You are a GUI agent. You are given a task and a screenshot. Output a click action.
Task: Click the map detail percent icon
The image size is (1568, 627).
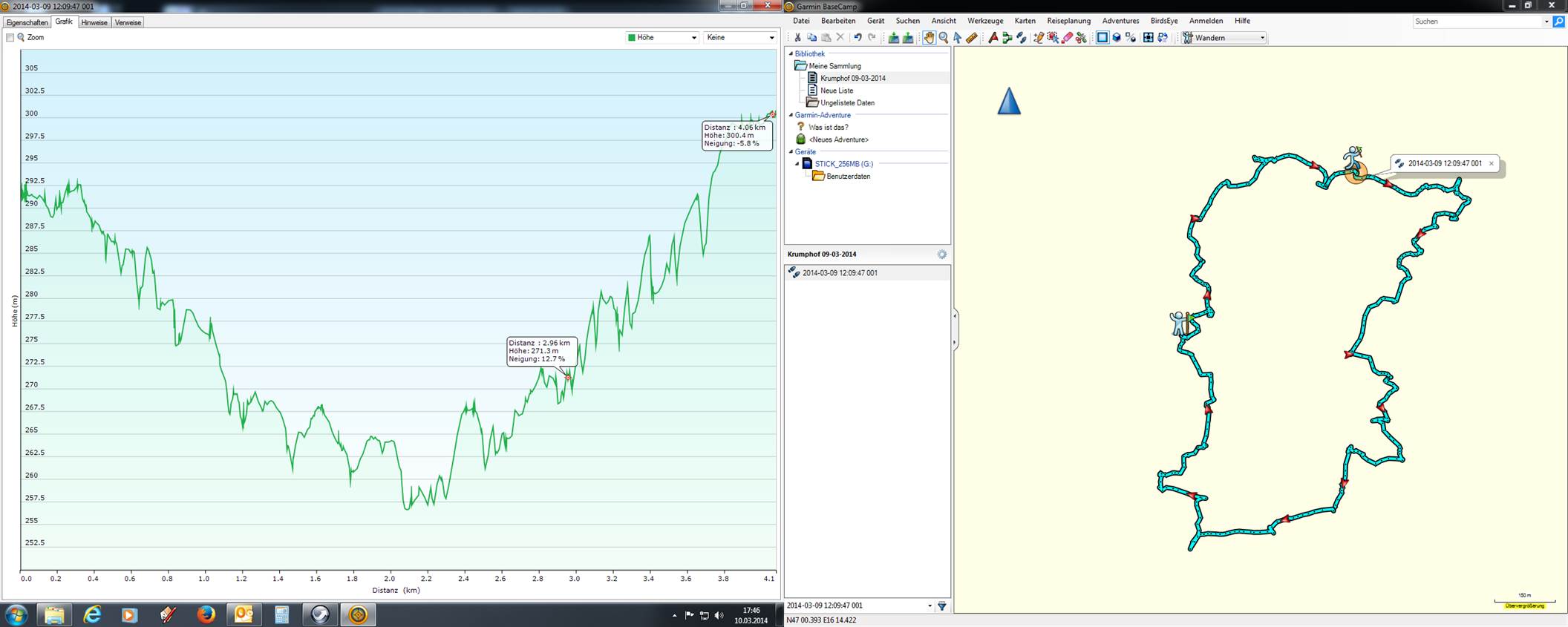point(1131,38)
